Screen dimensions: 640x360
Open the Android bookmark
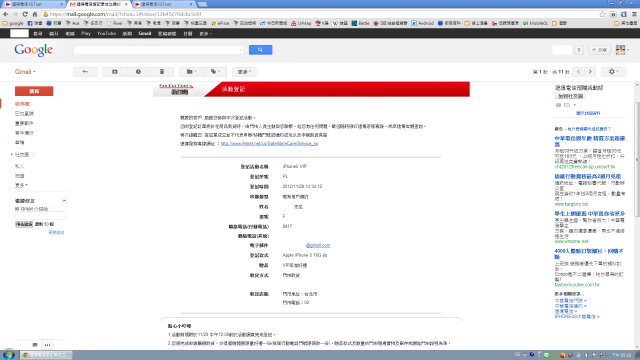click(422, 23)
